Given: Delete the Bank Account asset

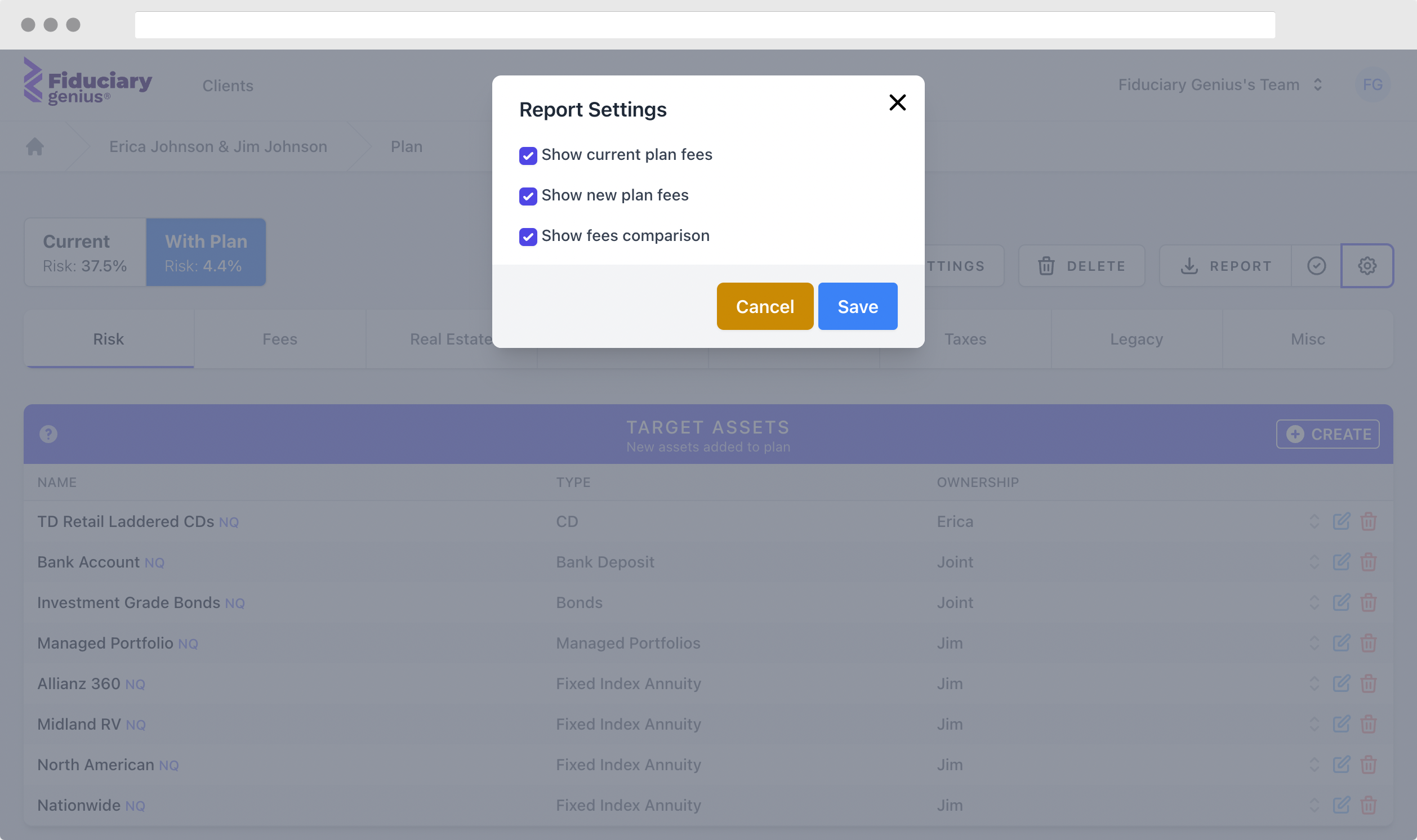Looking at the screenshot, I should (x=1369, y=561).
